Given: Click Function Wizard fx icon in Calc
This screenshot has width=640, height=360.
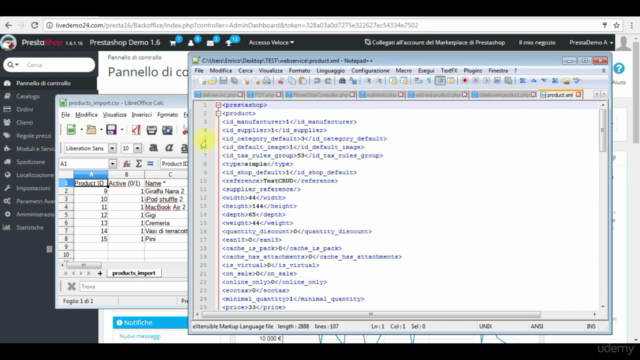Looking at the screenshot, I should 127,164.
